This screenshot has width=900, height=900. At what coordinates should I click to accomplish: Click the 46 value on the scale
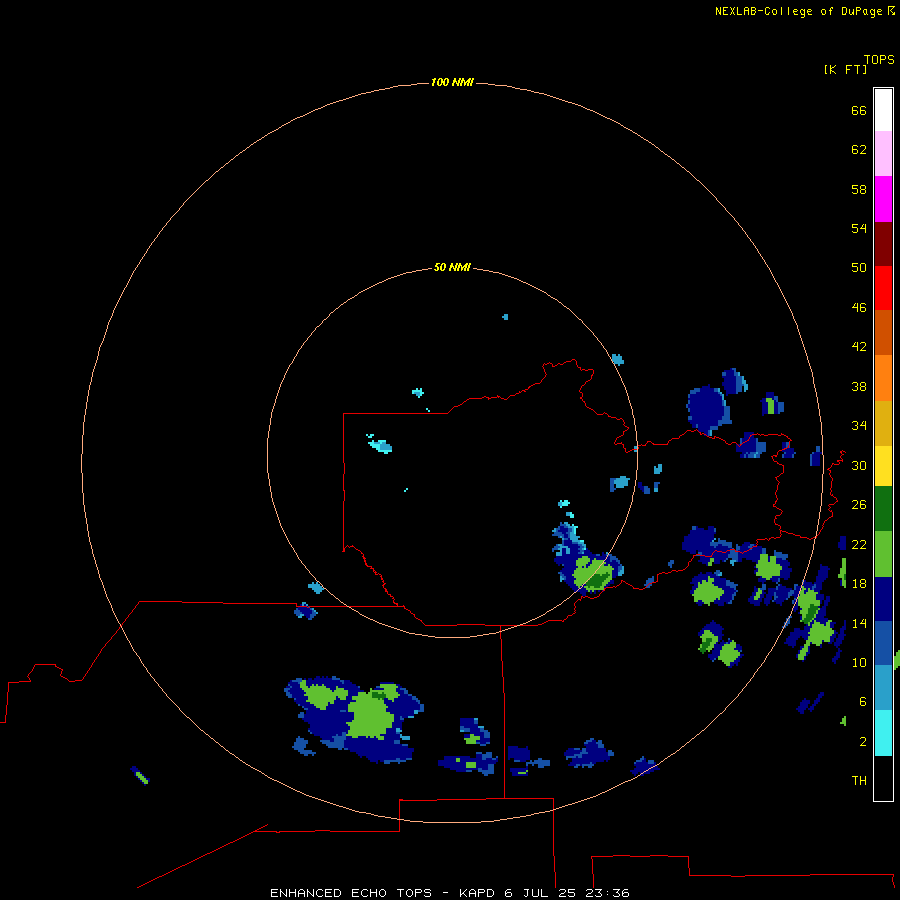pos(859,308)
